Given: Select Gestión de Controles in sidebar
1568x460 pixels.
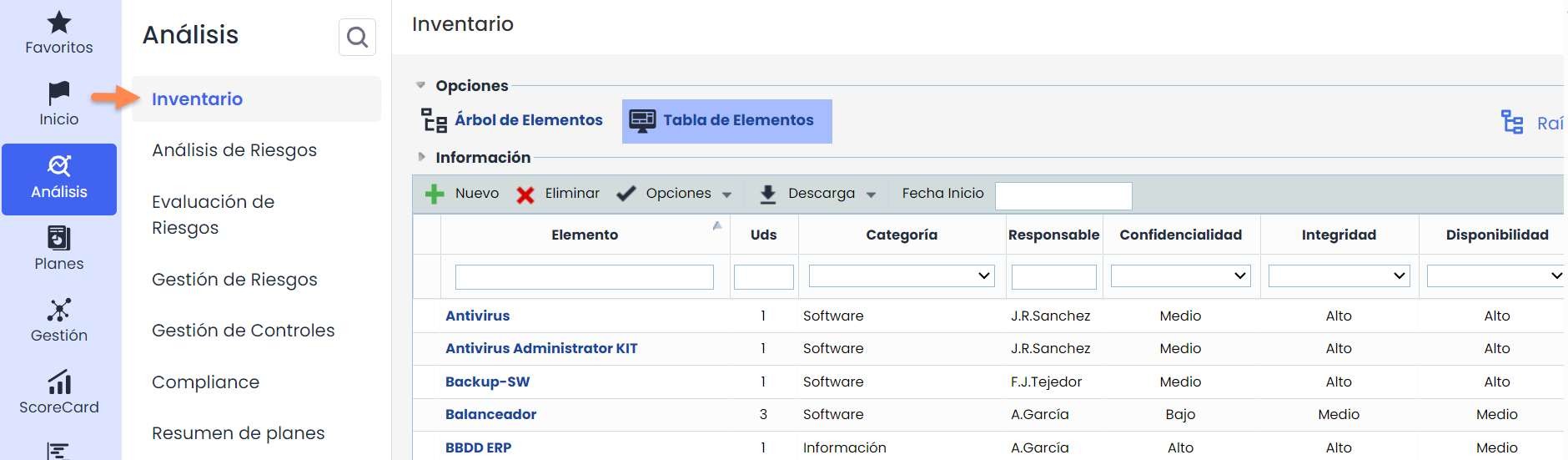Looking at the screenshot, I should (243, 331).
